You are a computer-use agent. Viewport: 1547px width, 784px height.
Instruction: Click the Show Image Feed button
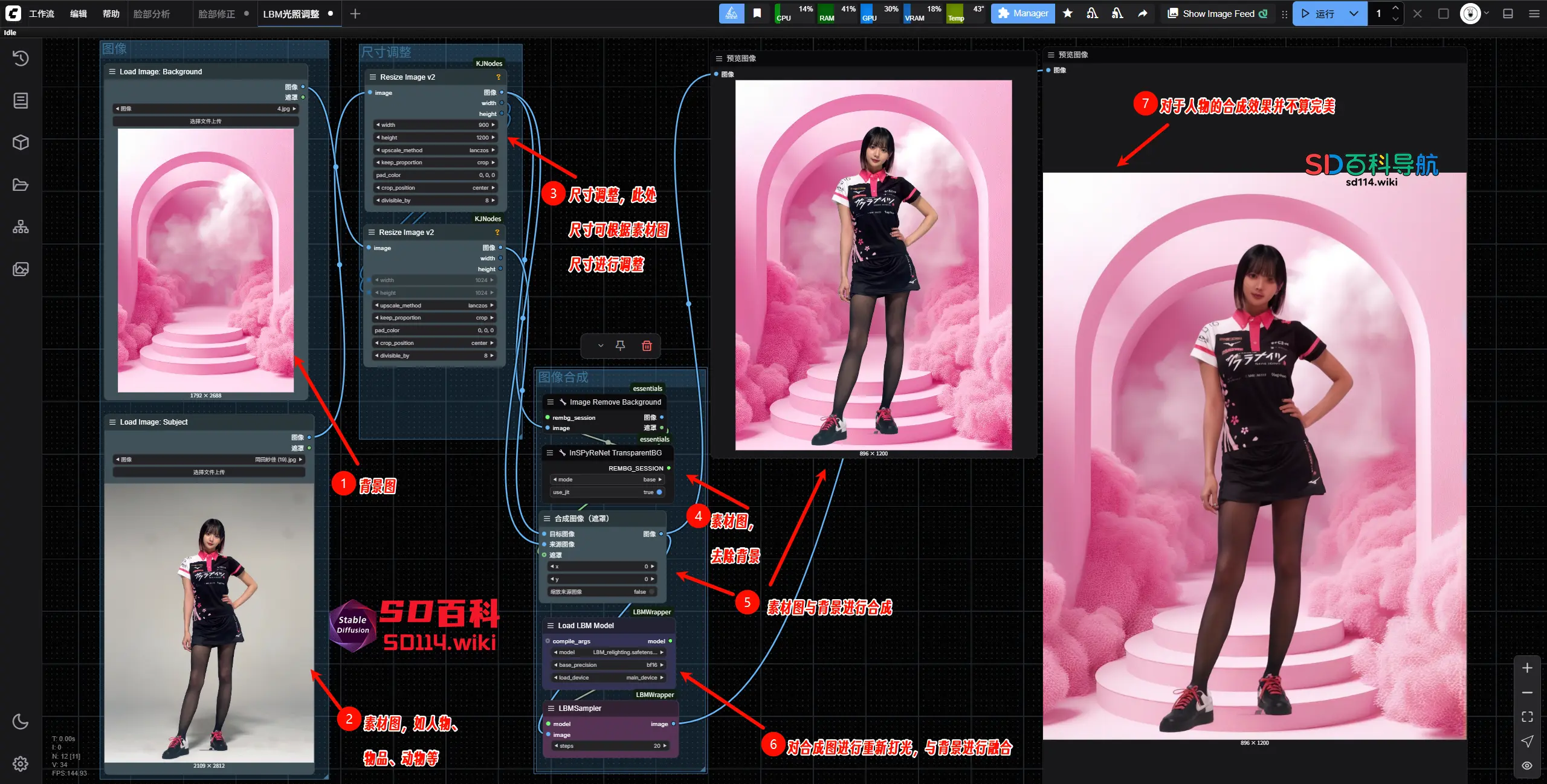click(x=1218, y=13)
